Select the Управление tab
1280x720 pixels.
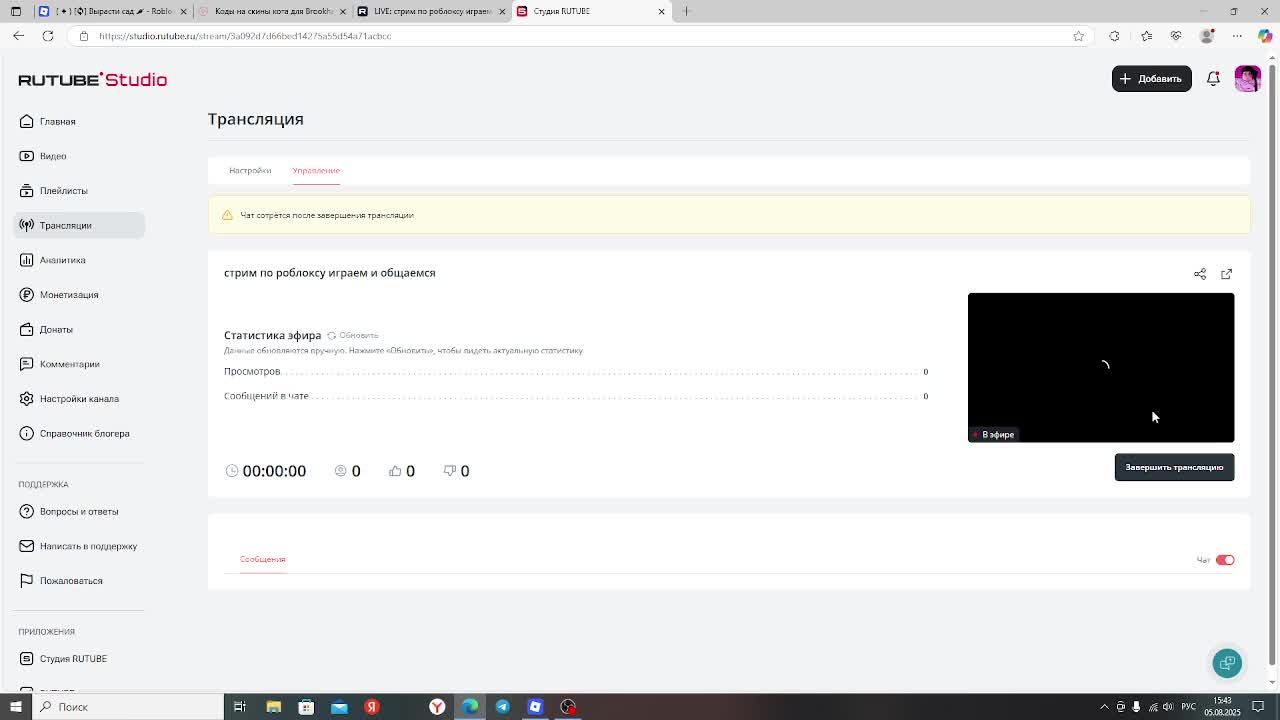tap(316, 170)
